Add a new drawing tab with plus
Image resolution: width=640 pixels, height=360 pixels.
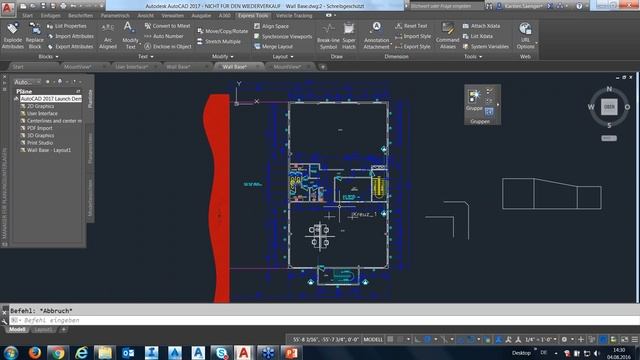pyautogui.click(x=322, y=67)
